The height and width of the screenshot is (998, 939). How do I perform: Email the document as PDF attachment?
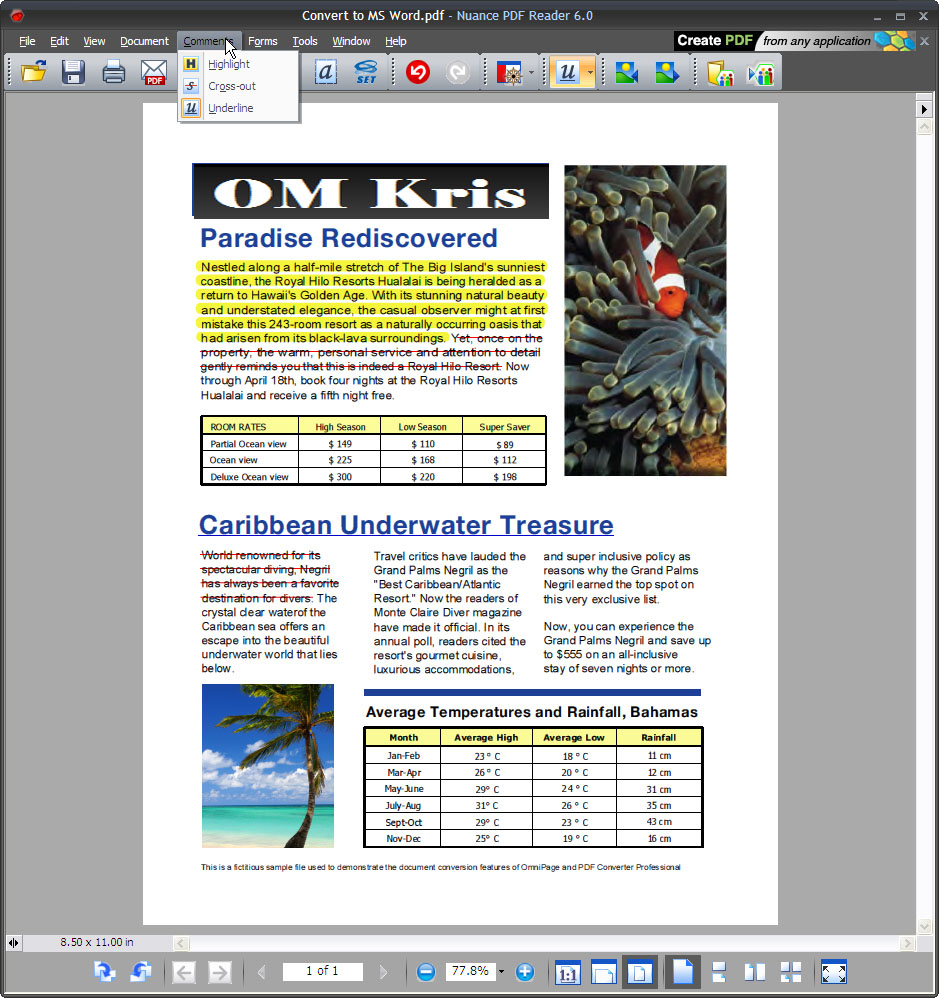[x=153, y=72]
